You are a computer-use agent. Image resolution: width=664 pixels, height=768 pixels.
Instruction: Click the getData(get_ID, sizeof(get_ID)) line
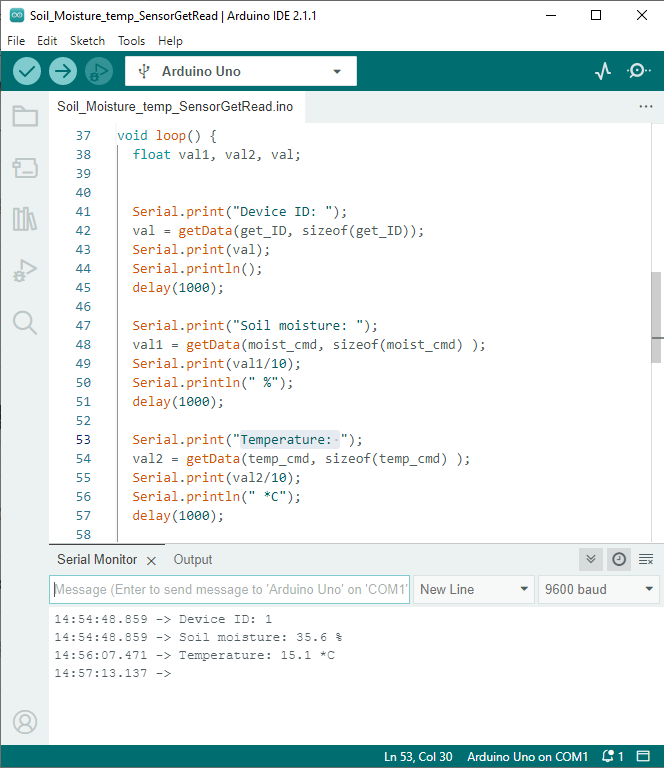(x=278, y=231)
